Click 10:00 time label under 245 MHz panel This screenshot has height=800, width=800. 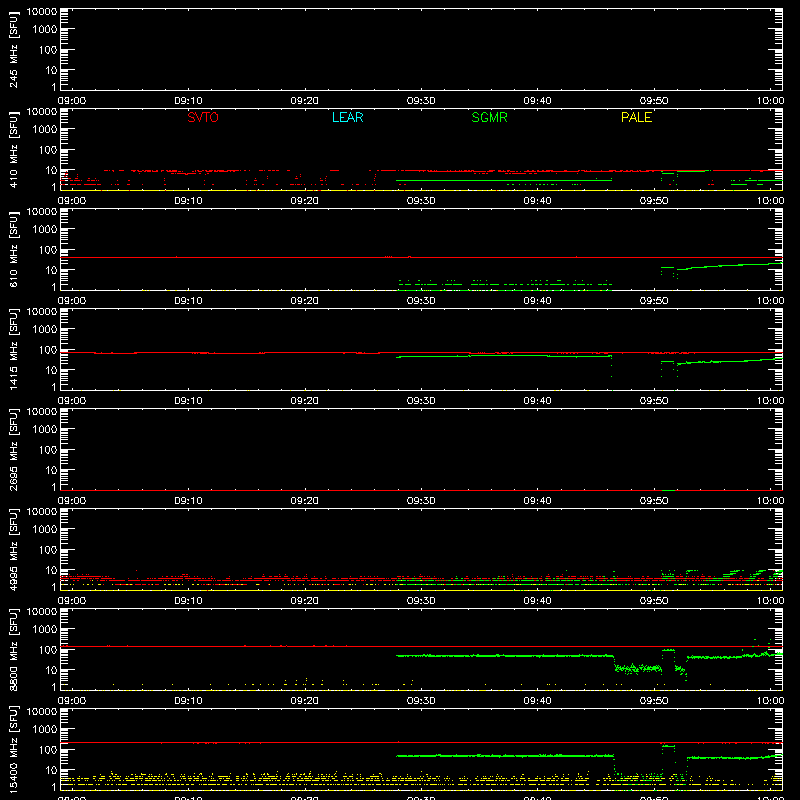[770, 101]
